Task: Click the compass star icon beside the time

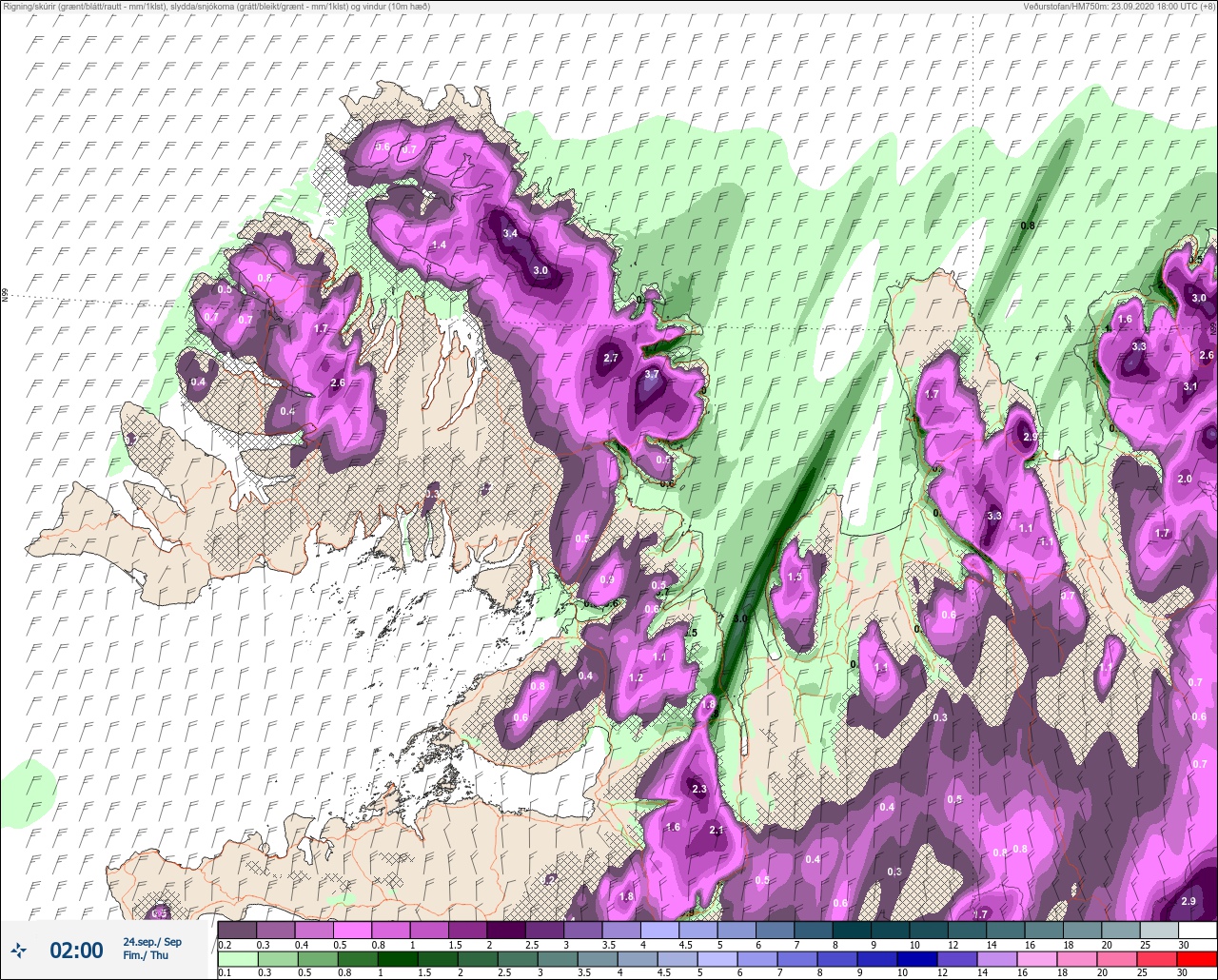Action: pyautogui.click(x=18, y=949)
